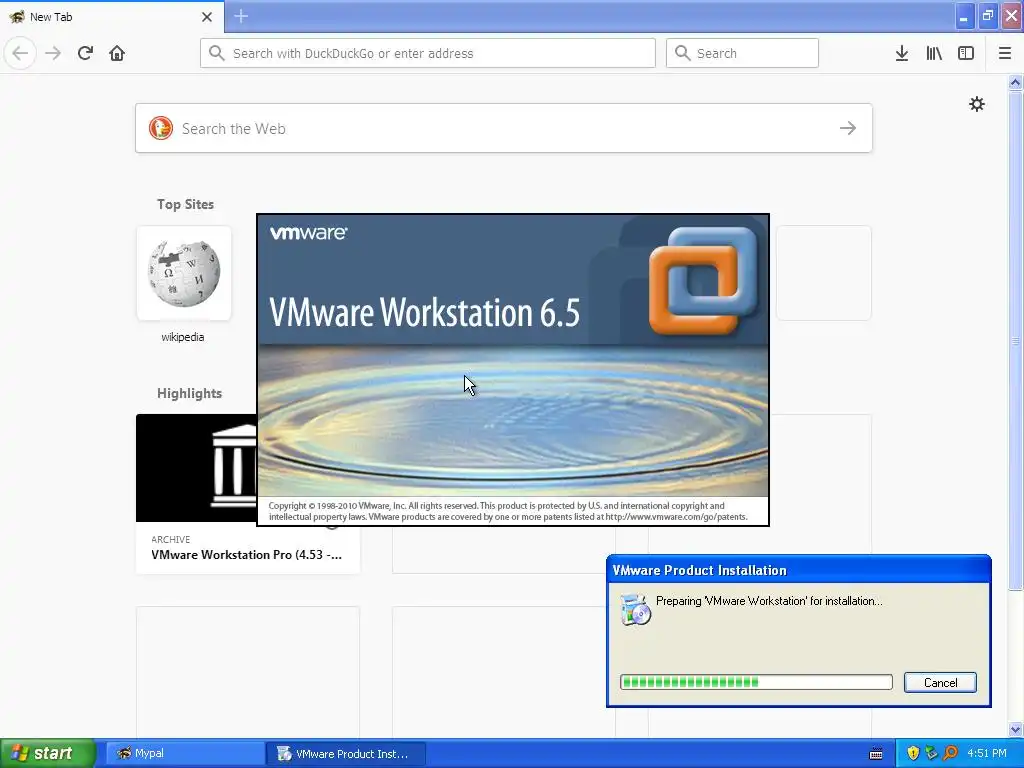Open the wikipedia top site tile
The width and height of the screenshot is (1024, 768).
184,273
